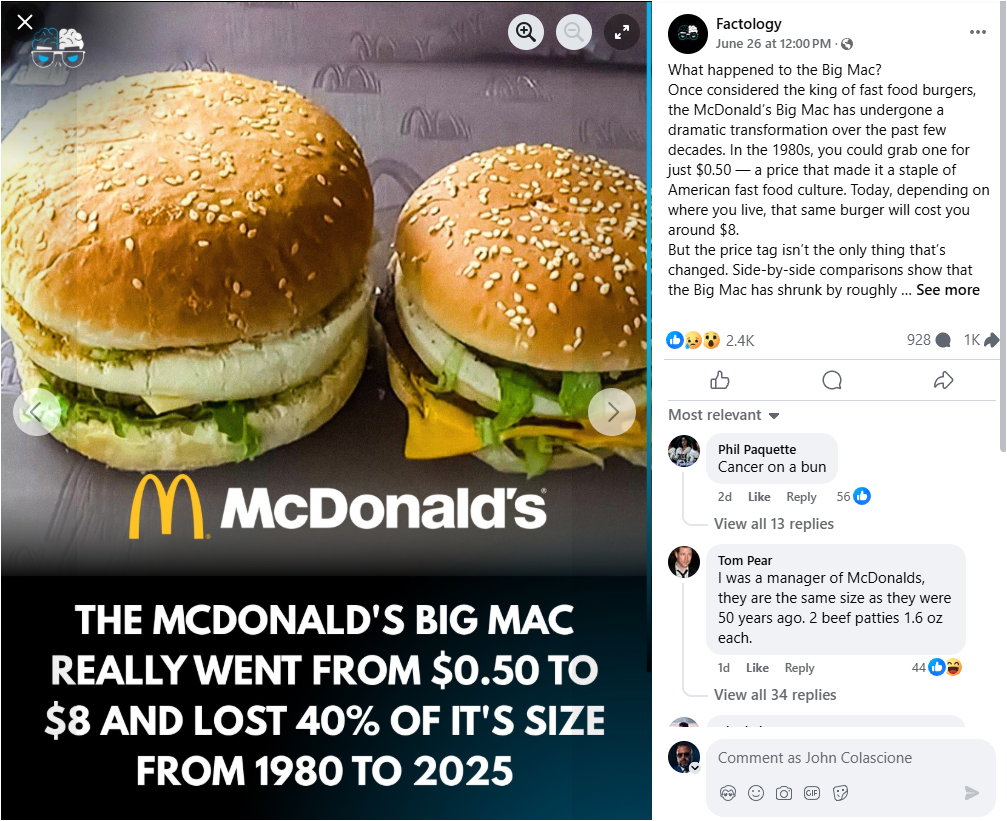Viewport: 1007px width, 821px height.
Task: Click the zoom out magnifier icon
Action: tap(574, 31)
